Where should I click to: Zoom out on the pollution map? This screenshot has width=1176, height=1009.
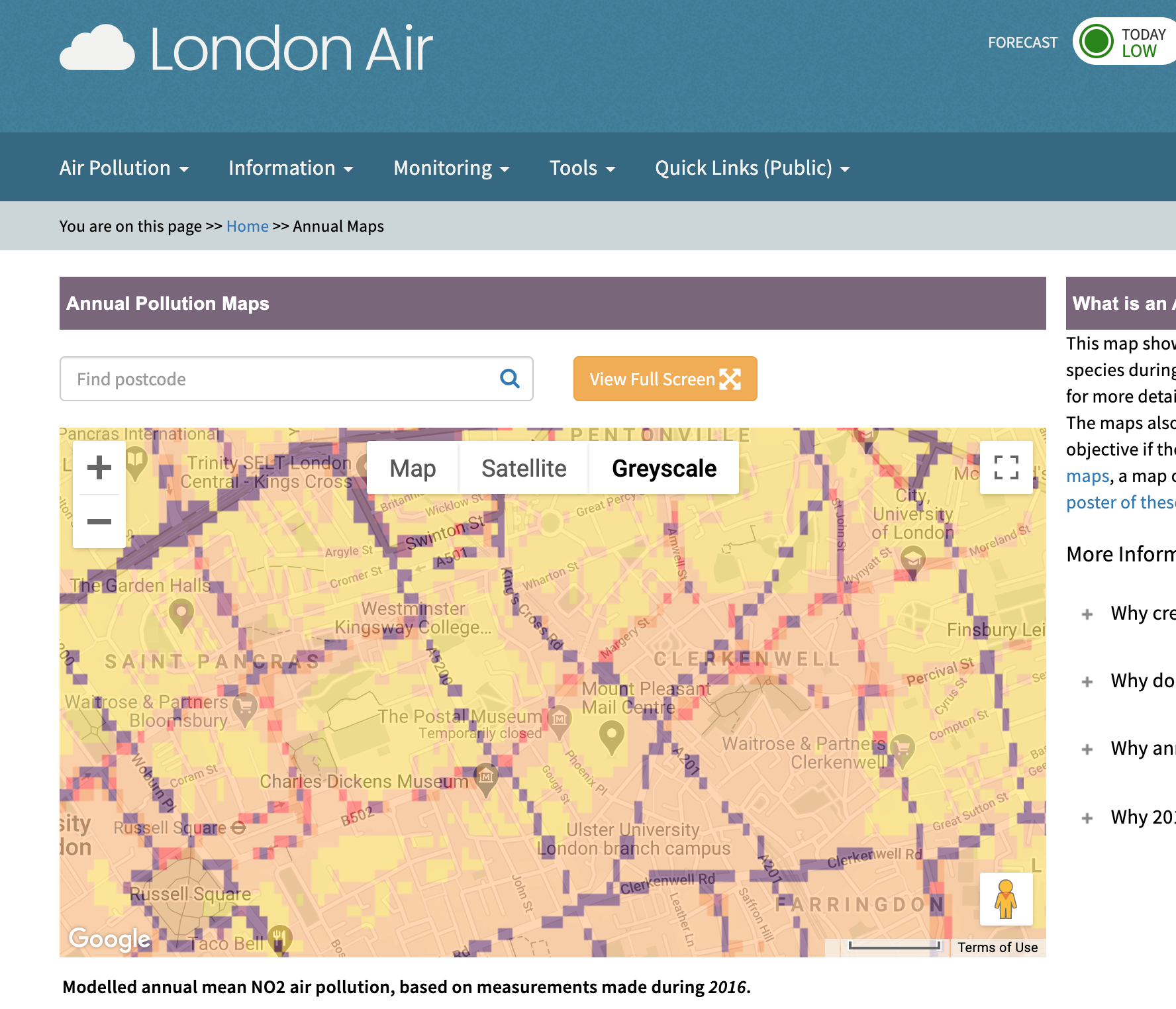pyautogui.click(x=99, y=522)
